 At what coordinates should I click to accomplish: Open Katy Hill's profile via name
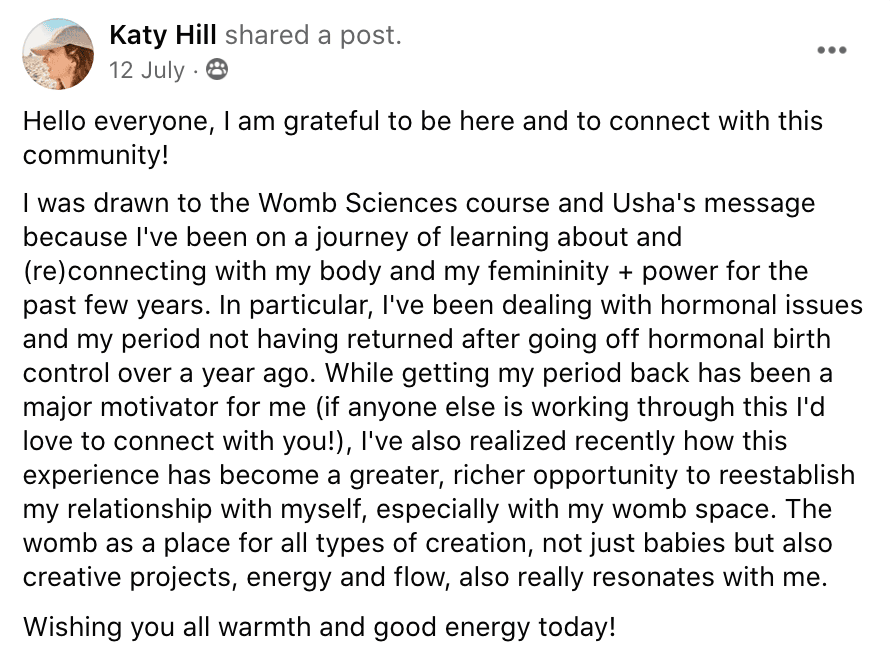click(x=163, y=36)
